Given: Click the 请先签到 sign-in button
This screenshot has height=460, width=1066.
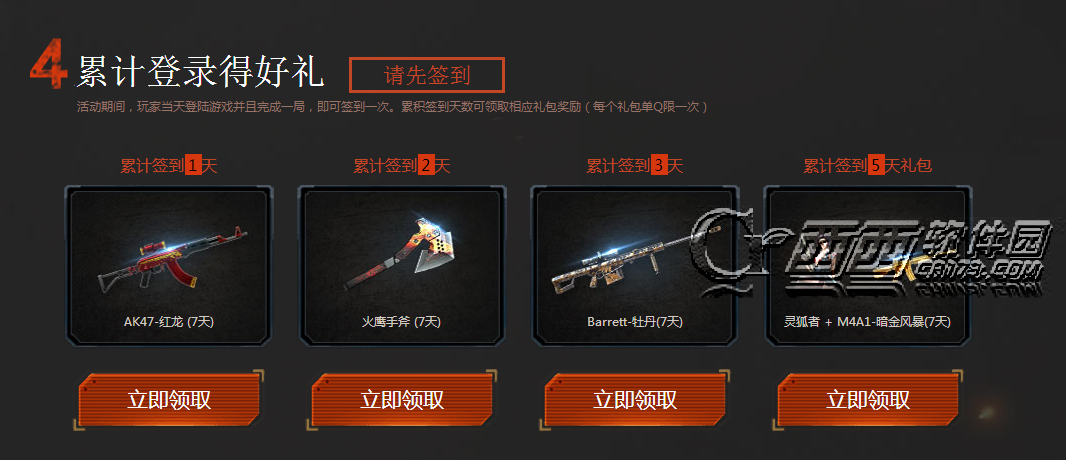Looking at the screenshot, I should pos(426,75).
